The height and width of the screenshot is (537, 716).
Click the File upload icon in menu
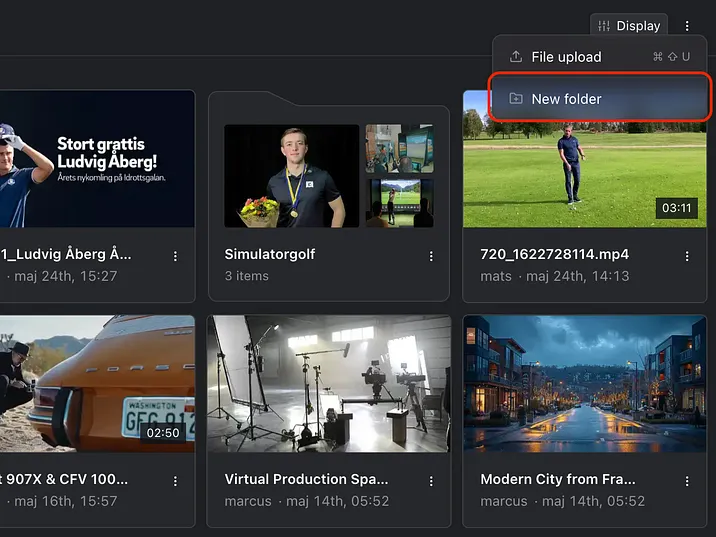pyautogui.click(x=516, y=57)
